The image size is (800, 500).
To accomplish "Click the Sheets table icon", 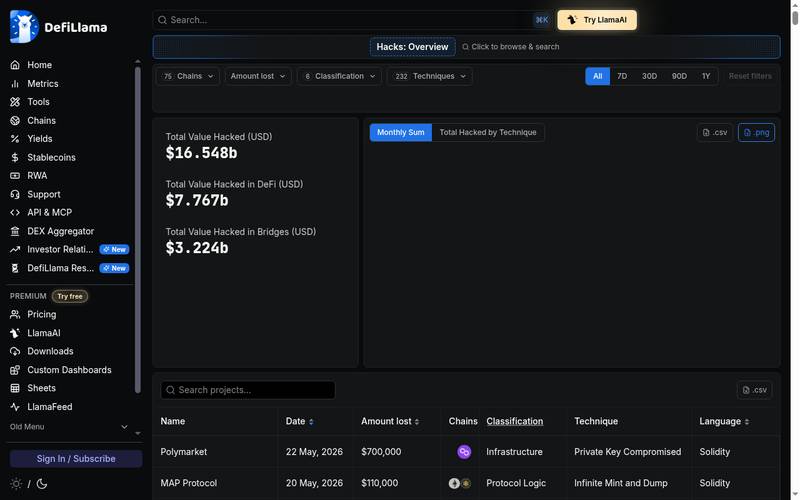I will tap(15, 388).
